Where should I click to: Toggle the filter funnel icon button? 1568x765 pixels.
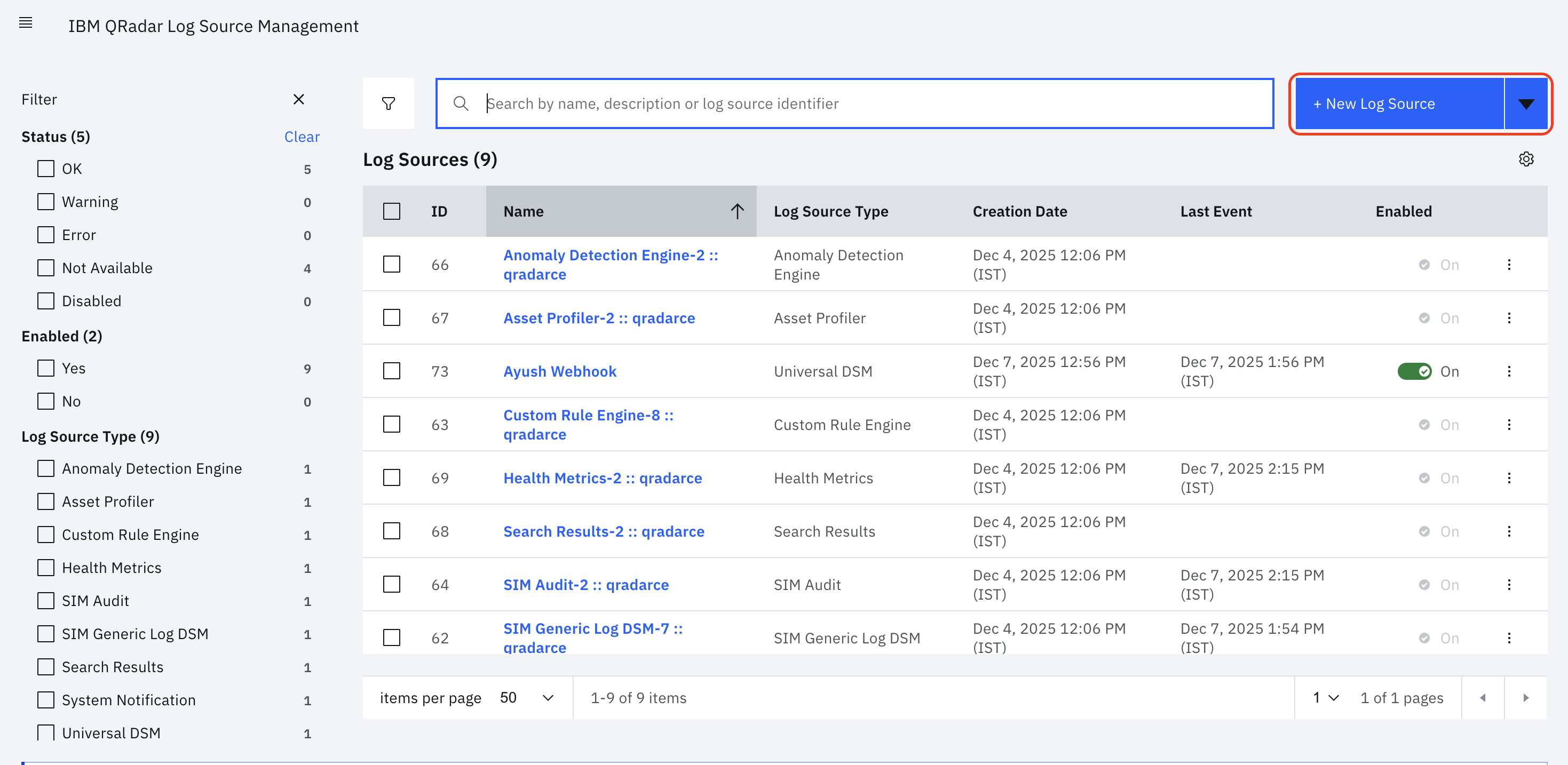coord(389,103)
